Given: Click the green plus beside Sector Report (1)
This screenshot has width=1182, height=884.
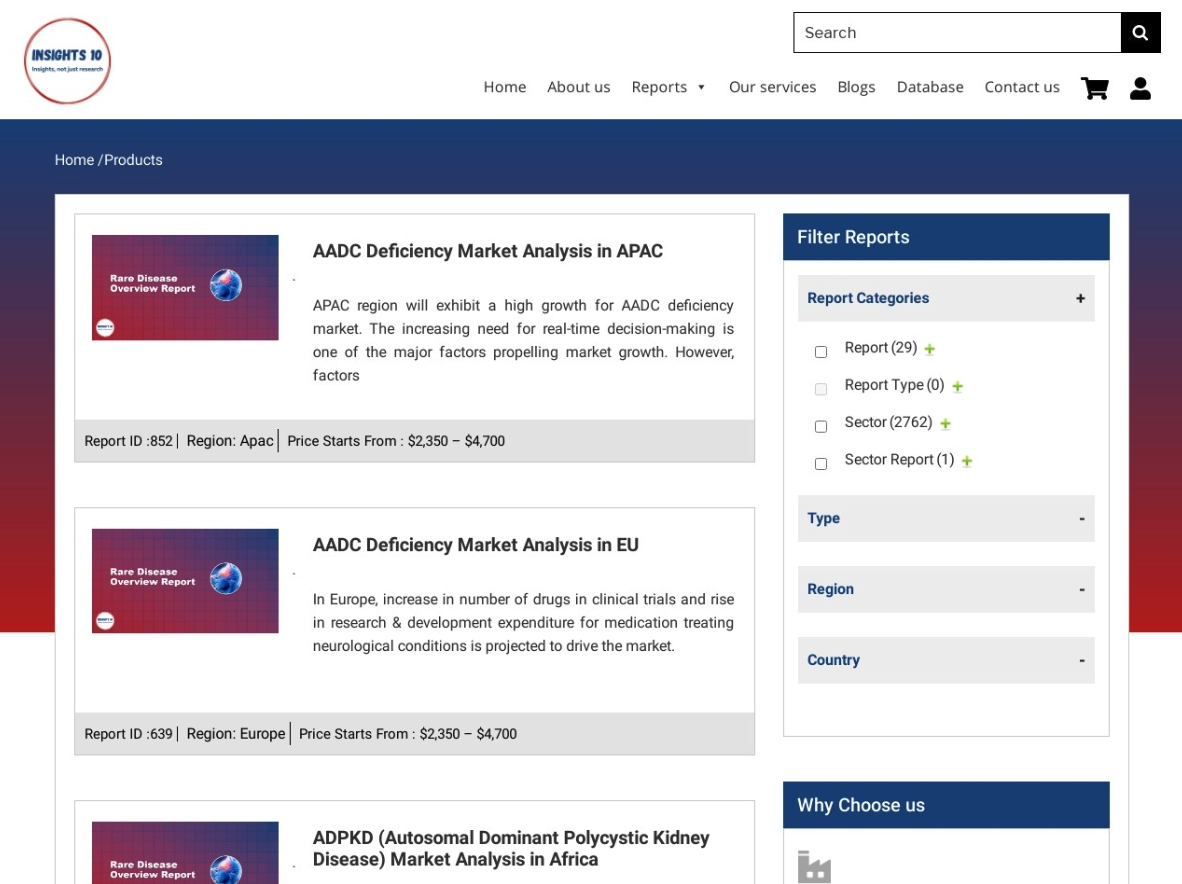Looking at the screenshot, I should pos(966,461).
